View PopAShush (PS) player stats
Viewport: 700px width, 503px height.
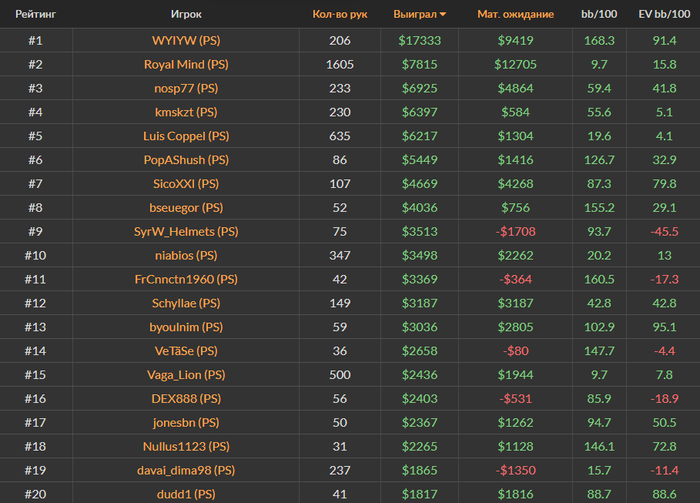[x=186, y=160]
